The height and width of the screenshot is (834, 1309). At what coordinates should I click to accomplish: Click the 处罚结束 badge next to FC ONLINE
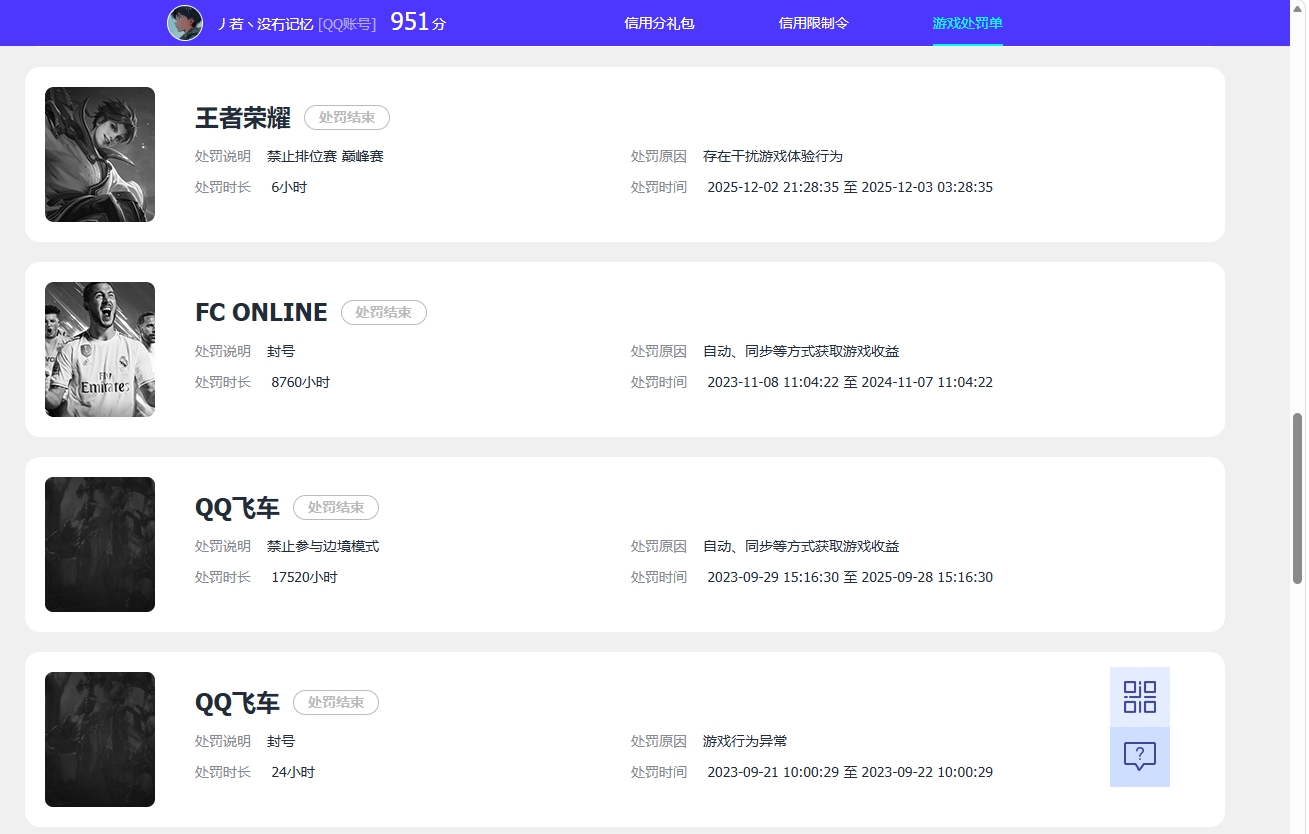pyautogui.click(x=384, y=313)
